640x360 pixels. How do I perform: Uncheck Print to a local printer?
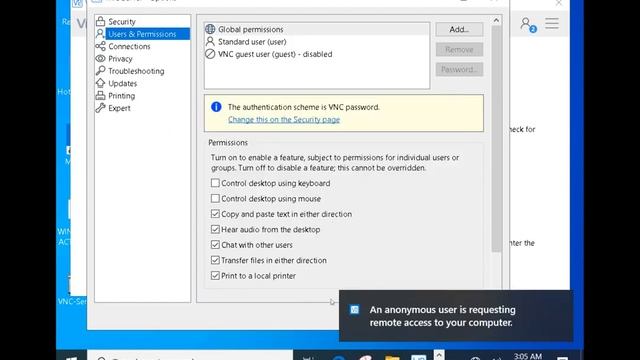(215, 276)
